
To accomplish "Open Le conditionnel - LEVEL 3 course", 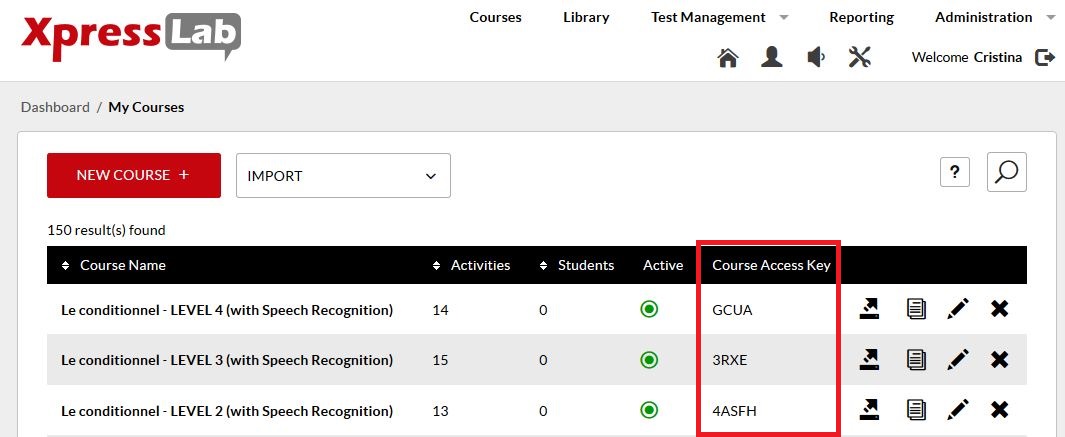I will click(x=227, y=360).
